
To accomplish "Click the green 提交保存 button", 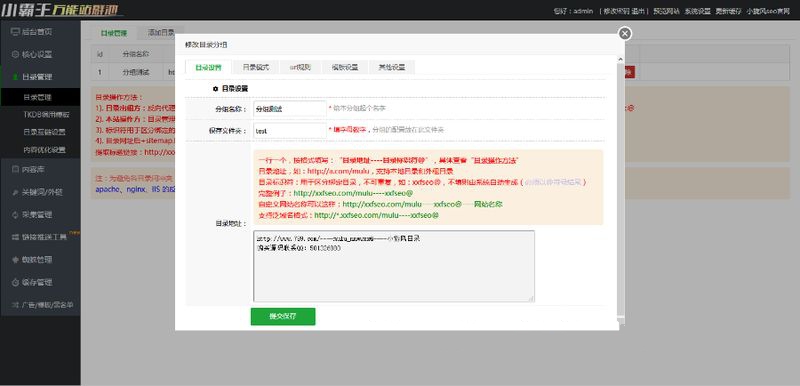I will pyautogui.click(x=283, y=316).
